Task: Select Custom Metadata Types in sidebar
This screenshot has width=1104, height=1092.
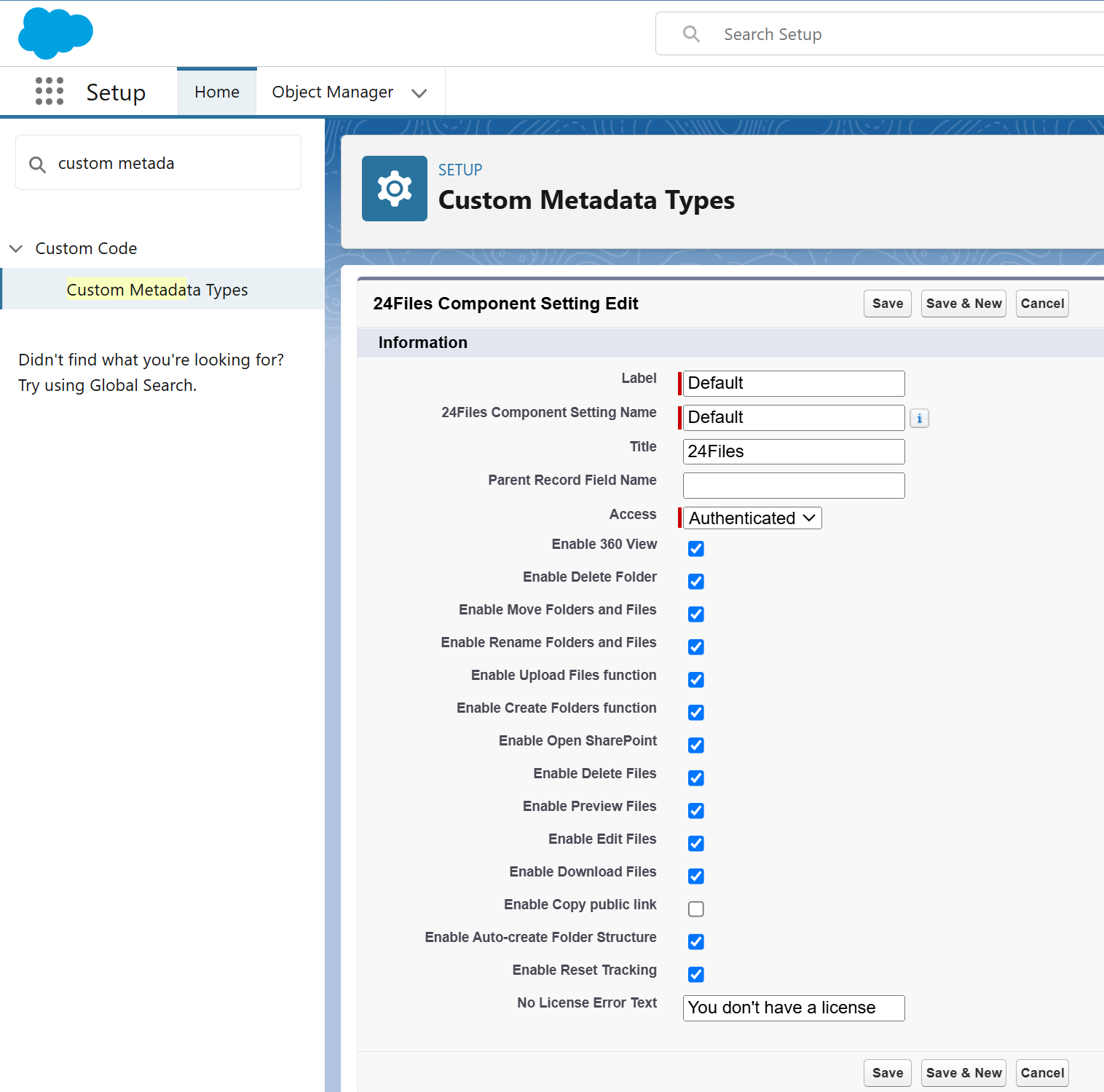Action: (x=157, y=290)
